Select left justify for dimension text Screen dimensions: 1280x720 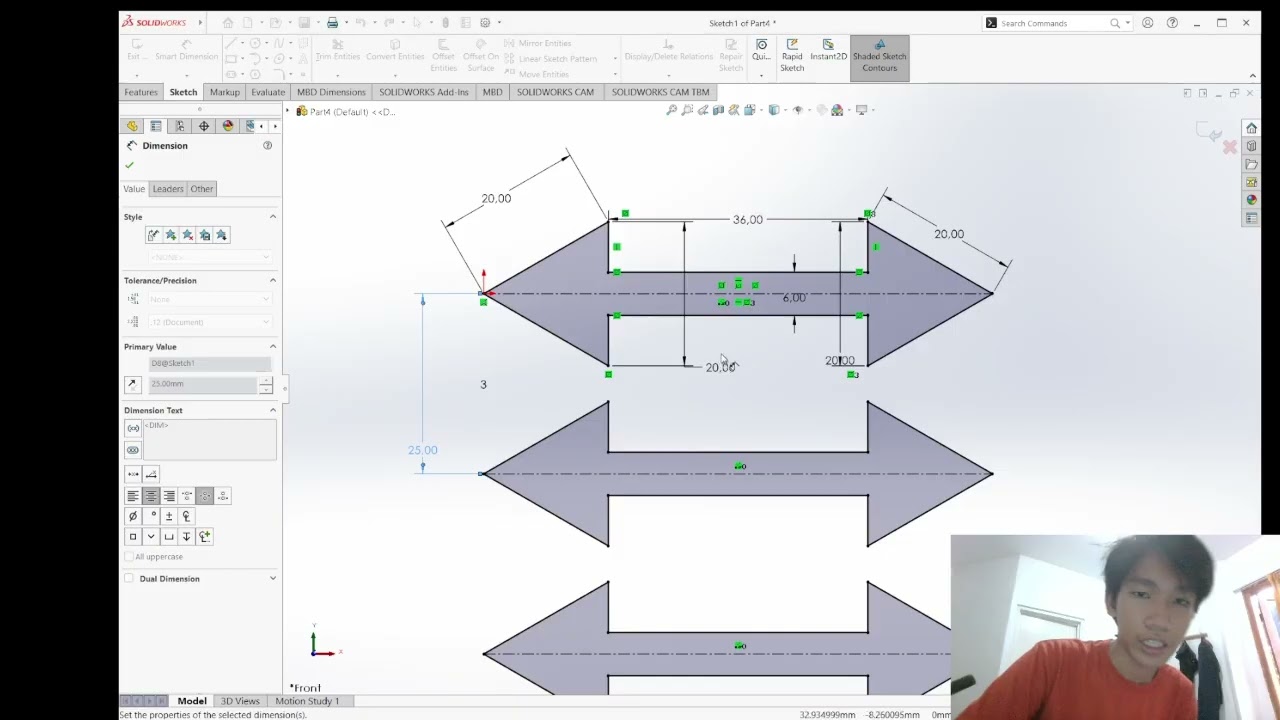coord(133,496)
